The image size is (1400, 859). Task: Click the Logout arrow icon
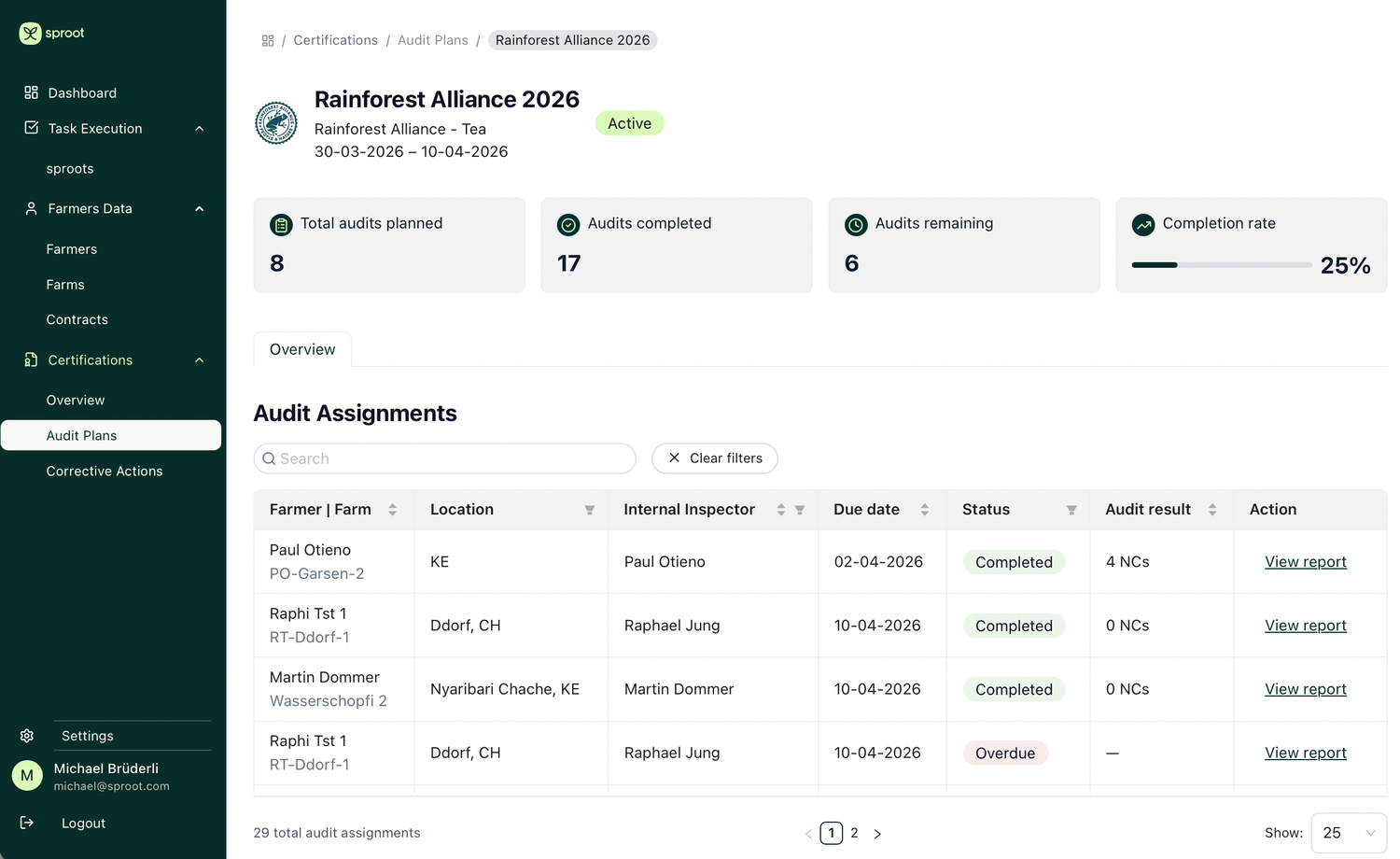coord(27,823)
